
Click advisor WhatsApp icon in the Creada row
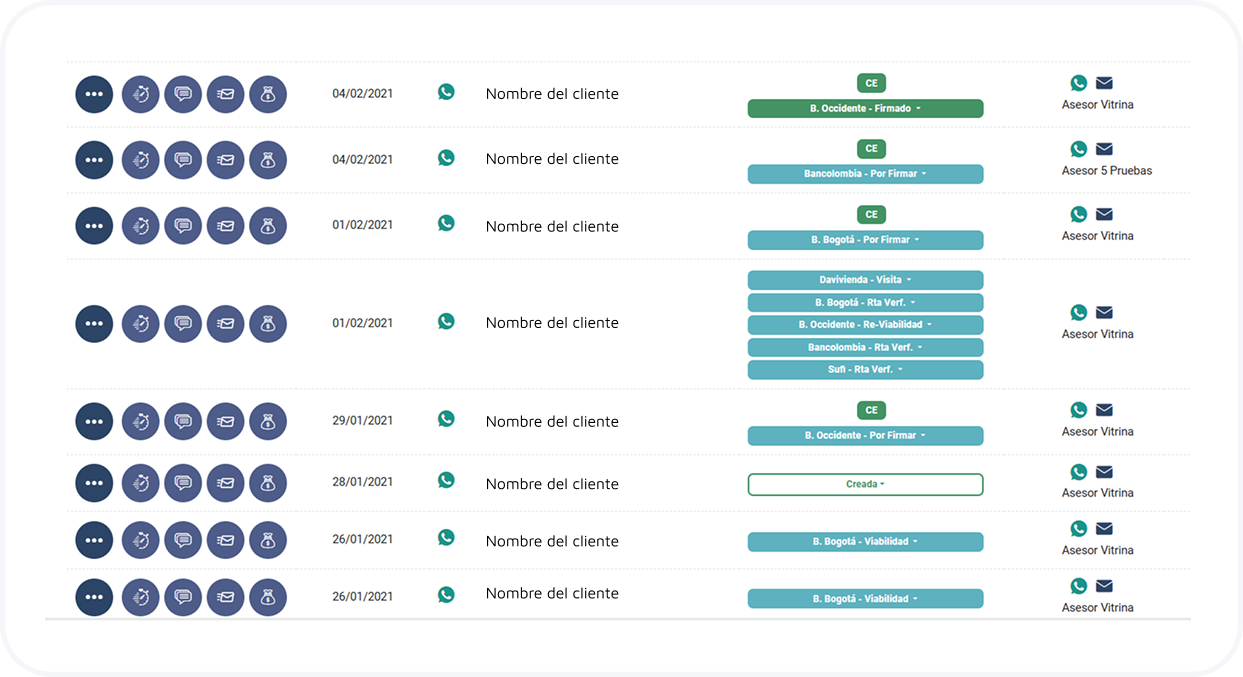1078,472
